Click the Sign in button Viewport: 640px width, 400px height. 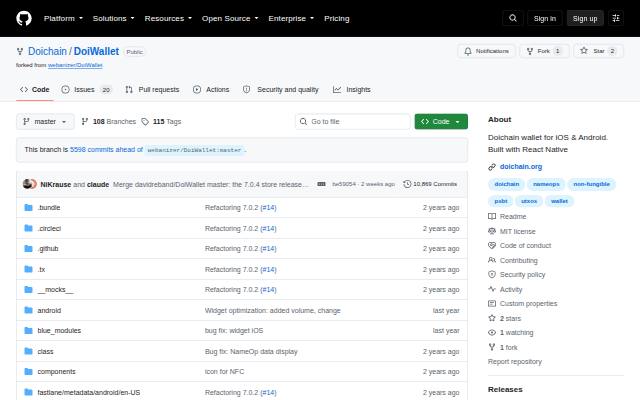point(544,18)
